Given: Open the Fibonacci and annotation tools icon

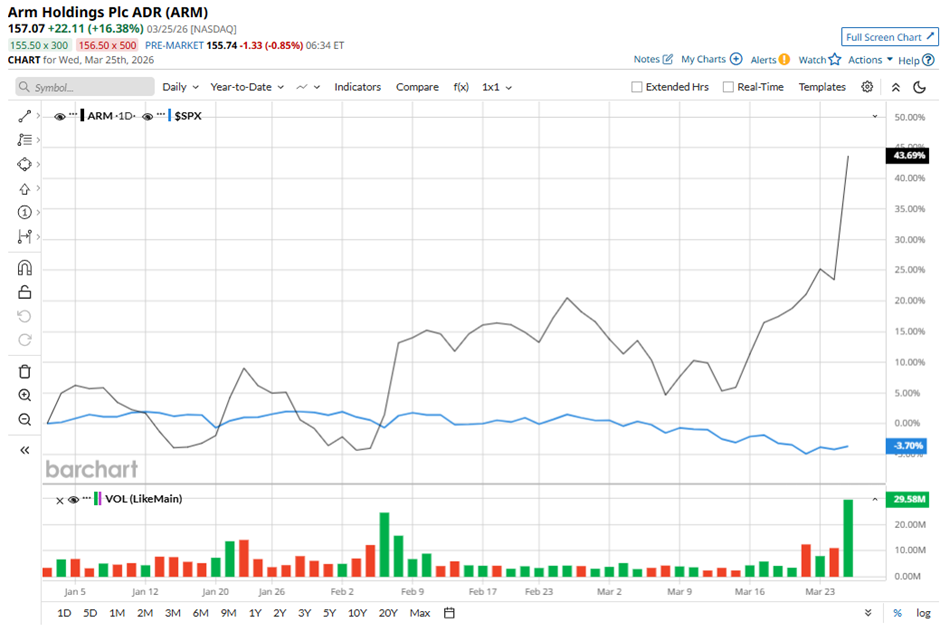Looking at the screenshot, I should coord(24,140).
